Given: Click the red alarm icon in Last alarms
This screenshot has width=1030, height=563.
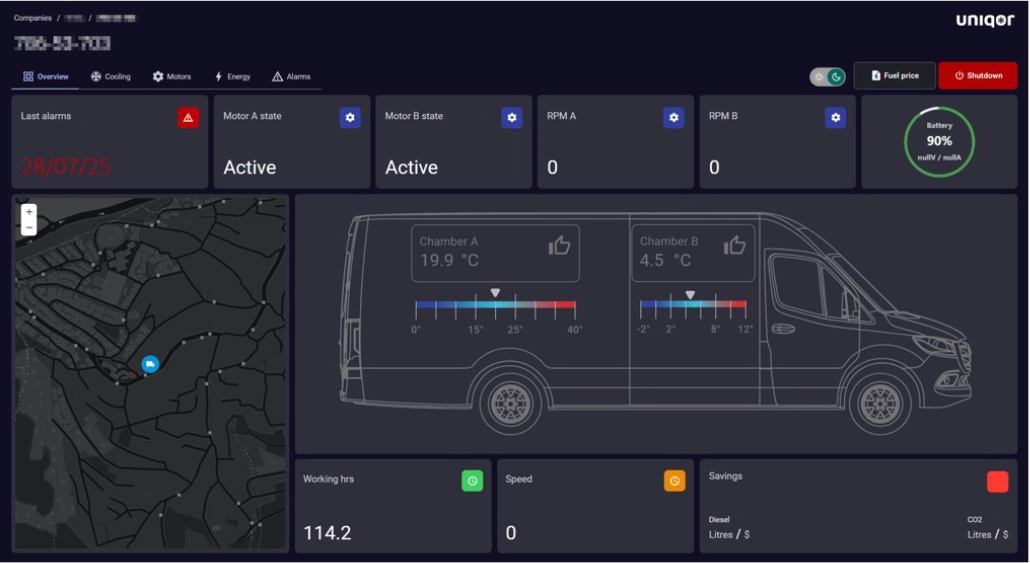Looking at the screenshot, I should pos(188,118).
